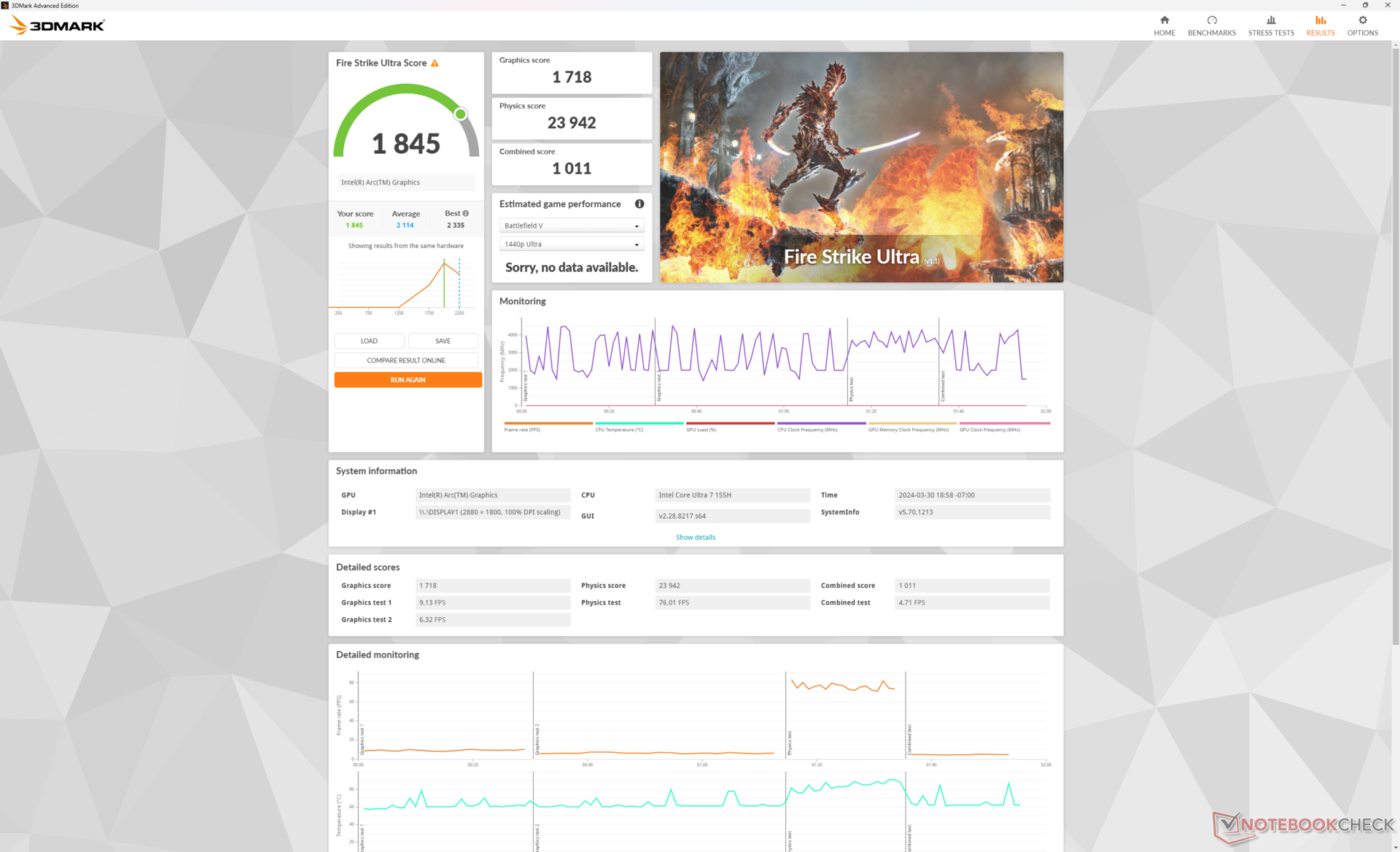
Task: Click the SAVE result button
Action: pyautogui.click(x=443, y=341)
